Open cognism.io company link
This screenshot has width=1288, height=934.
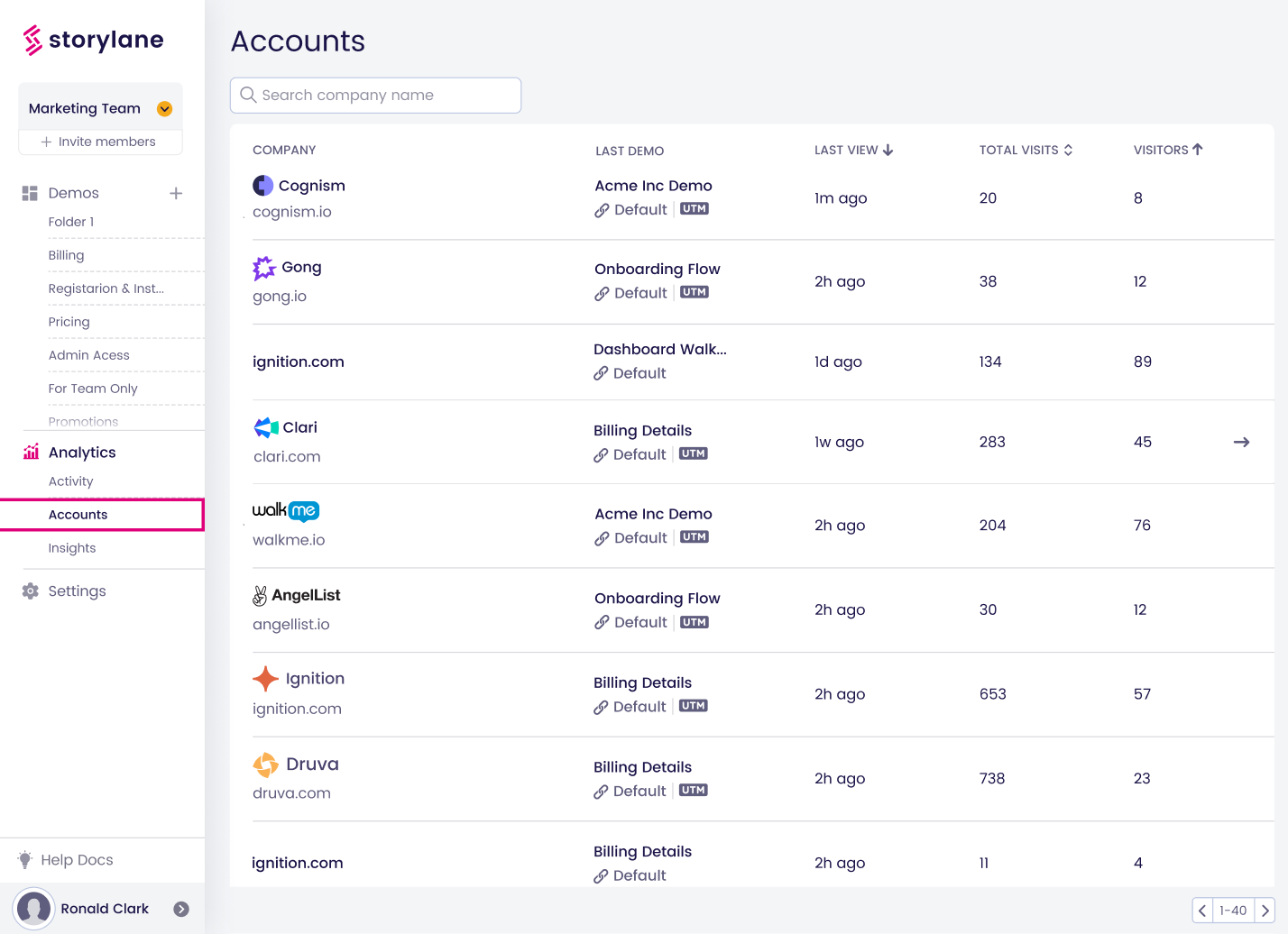[x=292, y=212]
